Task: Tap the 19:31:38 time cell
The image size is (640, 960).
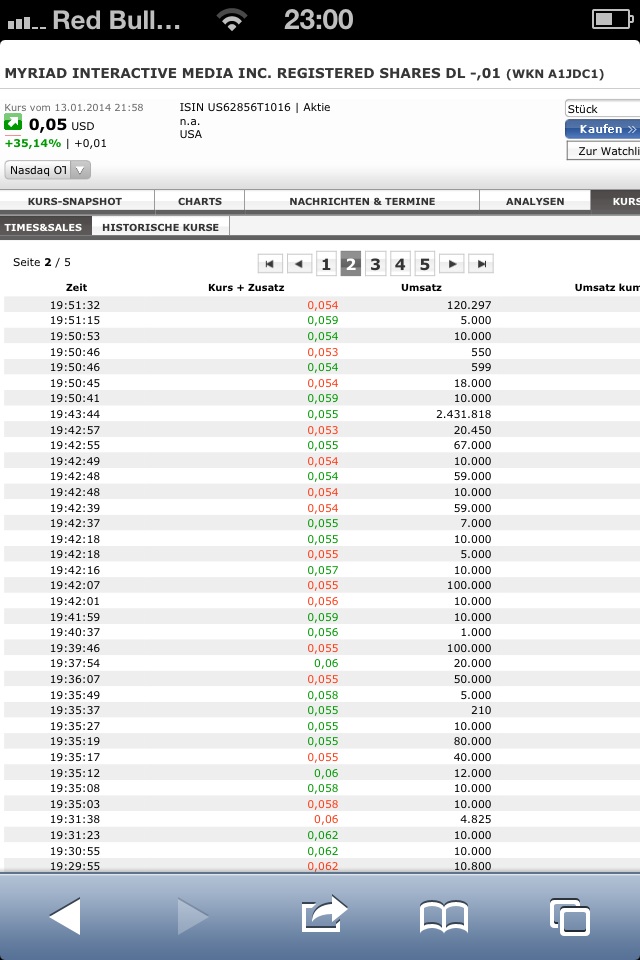Action: click(75, 819)
